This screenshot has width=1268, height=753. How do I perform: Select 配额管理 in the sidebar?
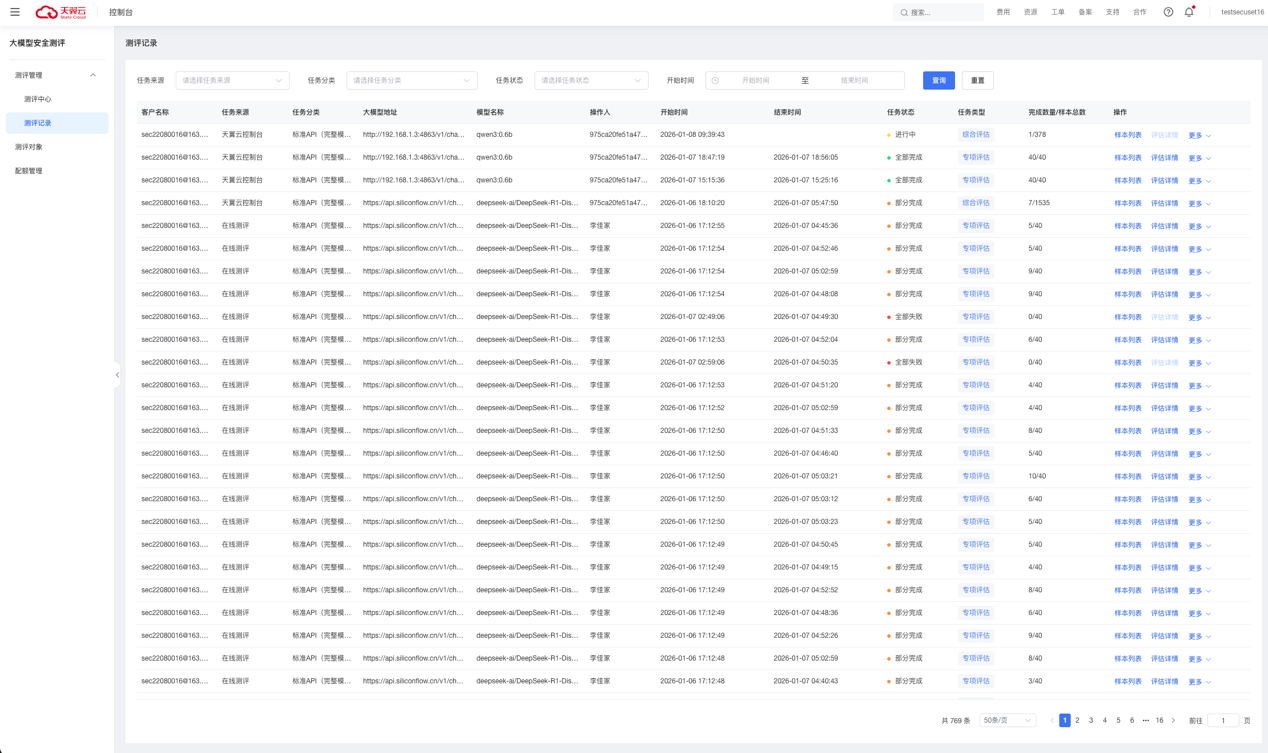(29, 171)
